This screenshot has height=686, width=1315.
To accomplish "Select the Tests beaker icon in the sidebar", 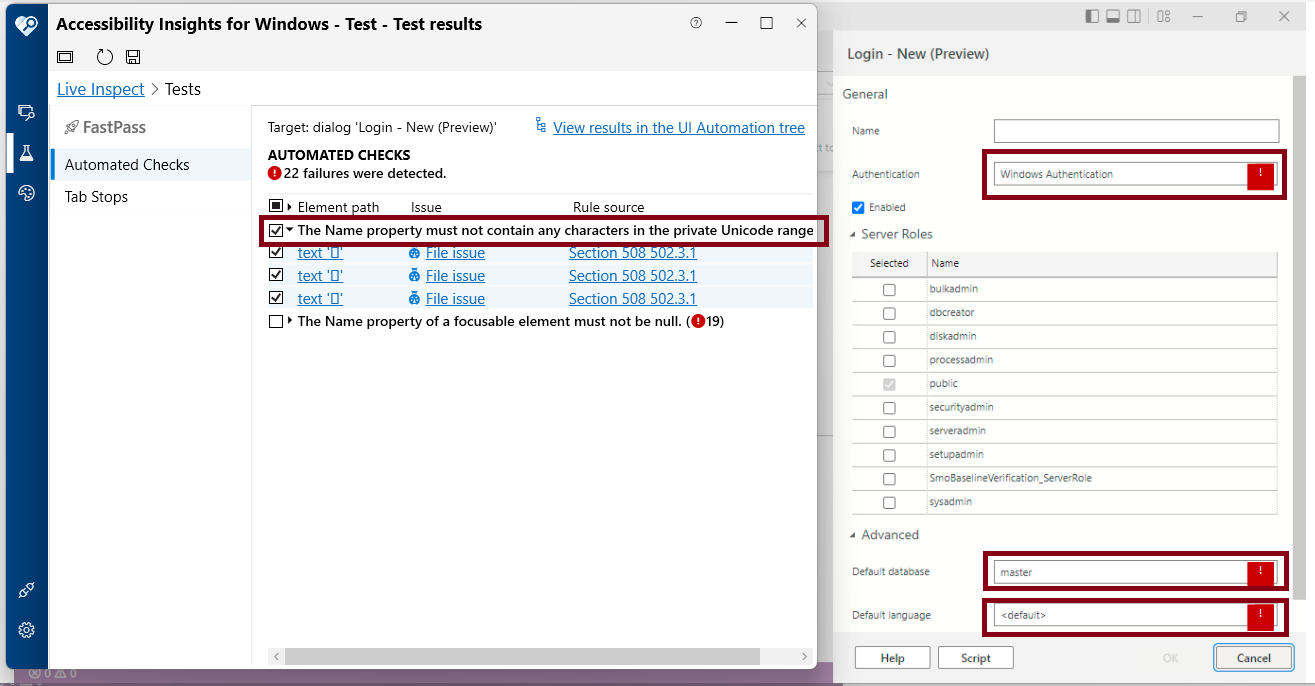I will pos(25,152).
